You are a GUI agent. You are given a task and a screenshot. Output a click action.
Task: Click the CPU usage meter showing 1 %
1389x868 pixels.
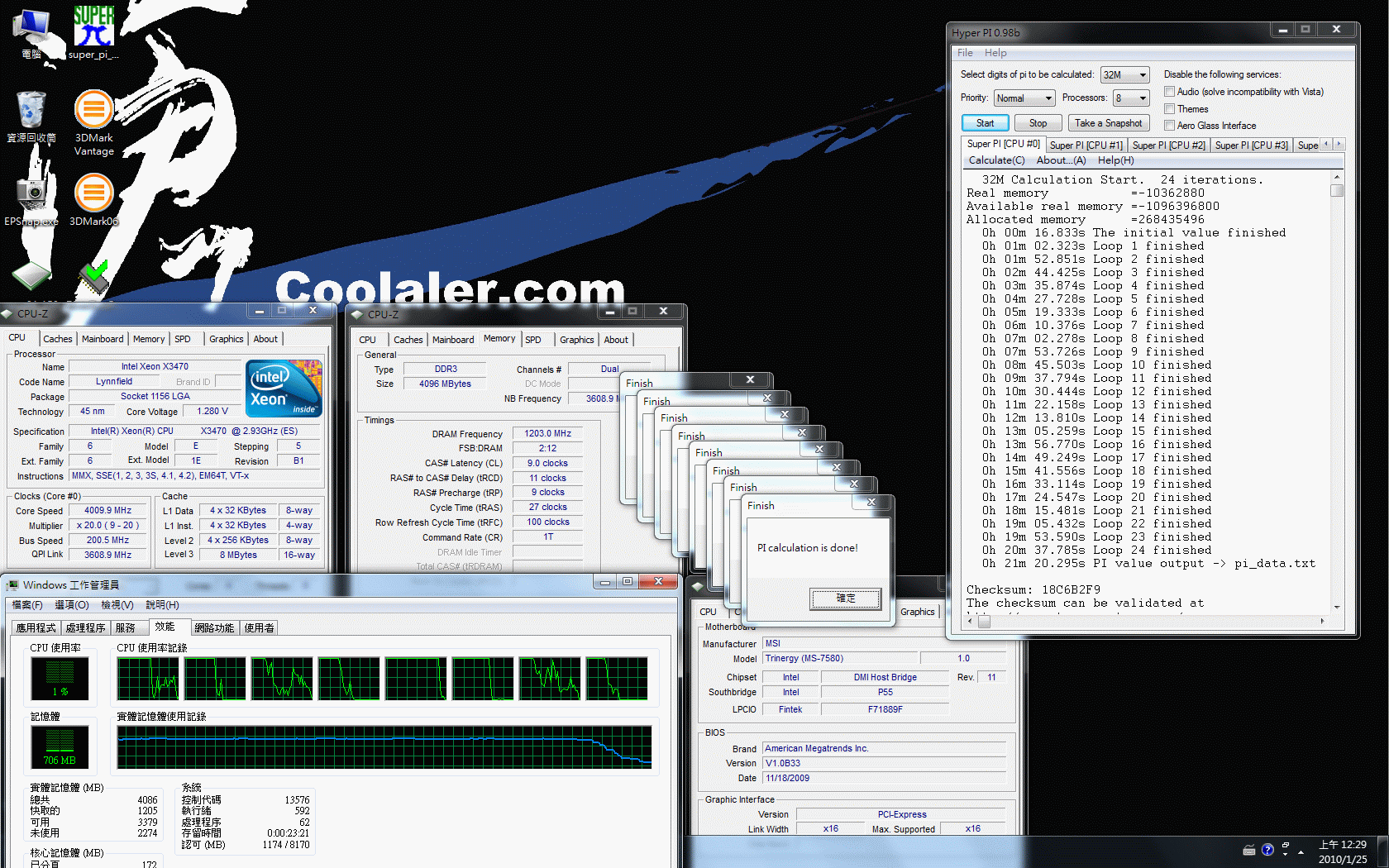pyautogui.click(x=60, y=679)
